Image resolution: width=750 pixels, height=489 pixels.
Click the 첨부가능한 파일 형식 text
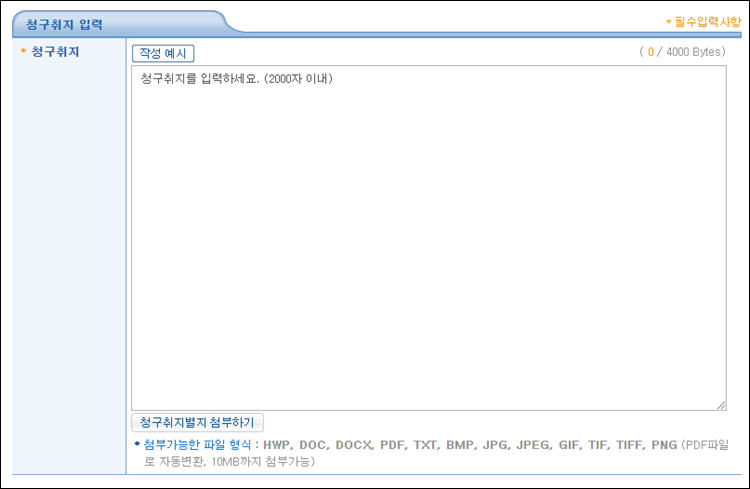click(197, 445)
